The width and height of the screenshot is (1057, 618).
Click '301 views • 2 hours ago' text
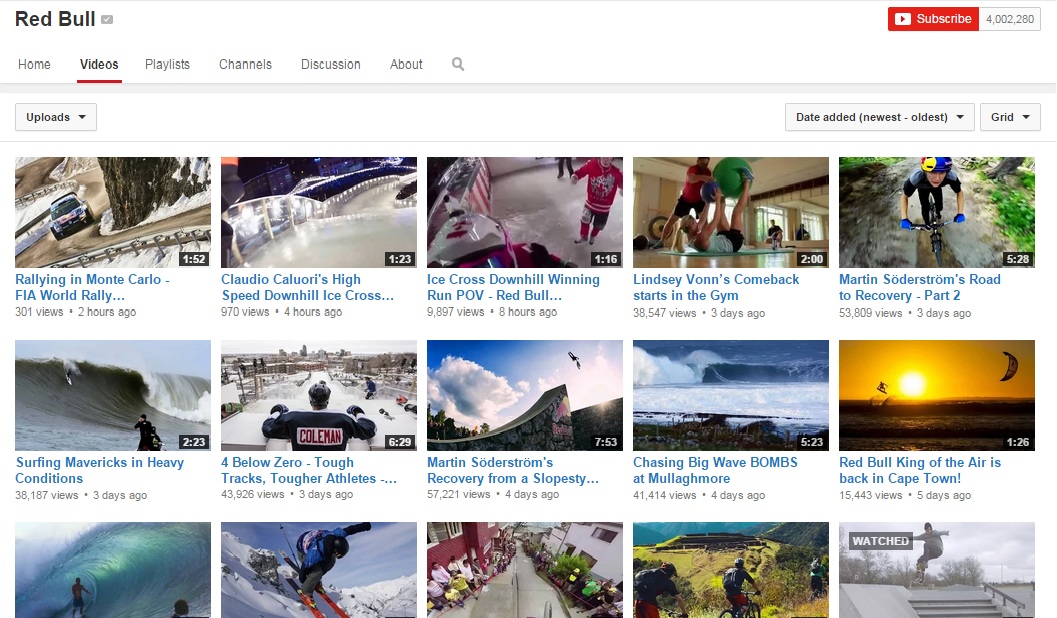click(76, 312)
